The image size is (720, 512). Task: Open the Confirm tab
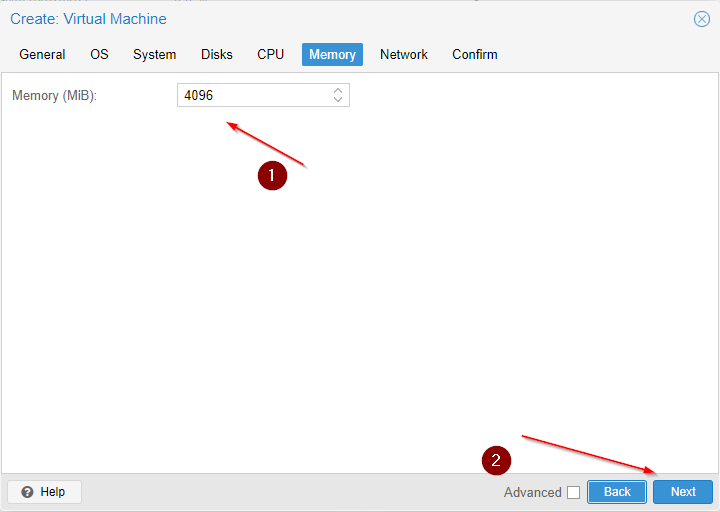pyautogui.click(x=474, y=54)
